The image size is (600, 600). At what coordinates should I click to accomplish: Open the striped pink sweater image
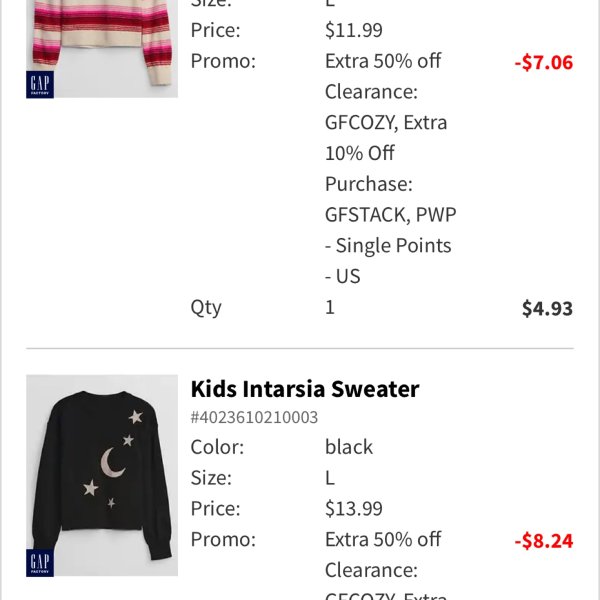(102, 49)
